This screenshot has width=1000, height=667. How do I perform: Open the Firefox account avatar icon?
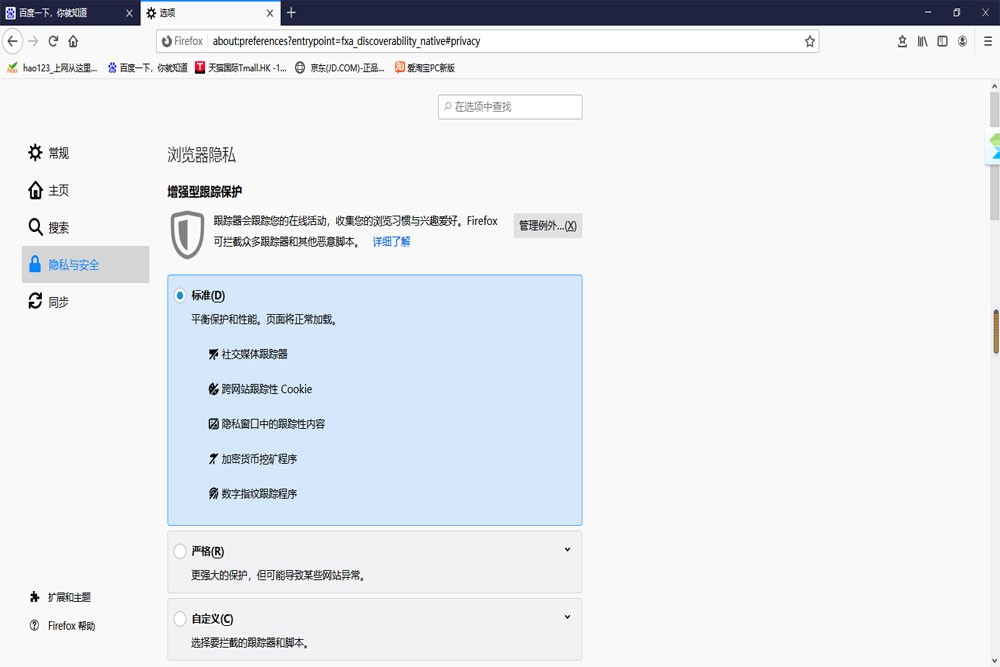point(962,41)
